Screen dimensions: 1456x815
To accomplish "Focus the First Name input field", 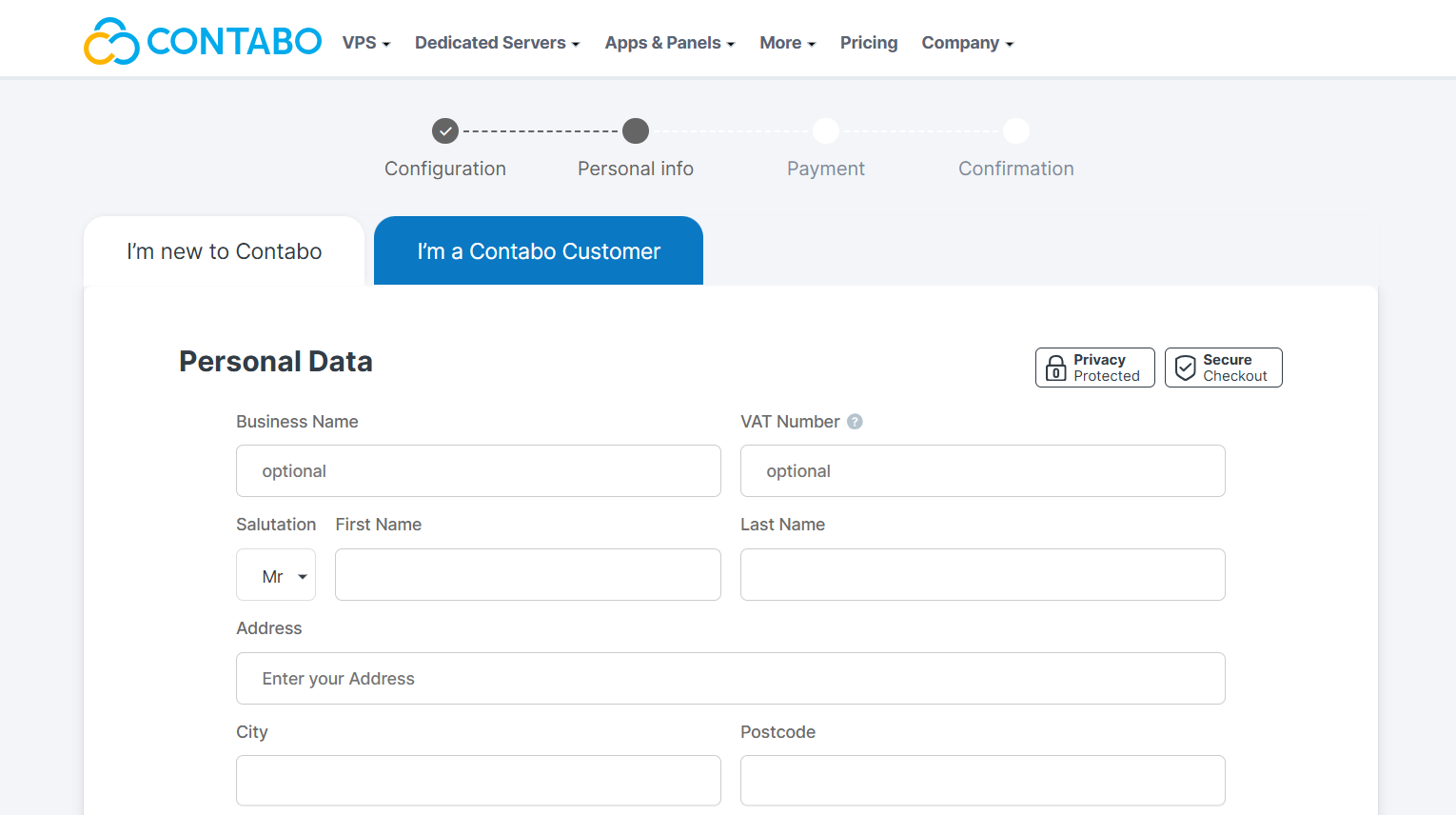I will pos(528,575).
